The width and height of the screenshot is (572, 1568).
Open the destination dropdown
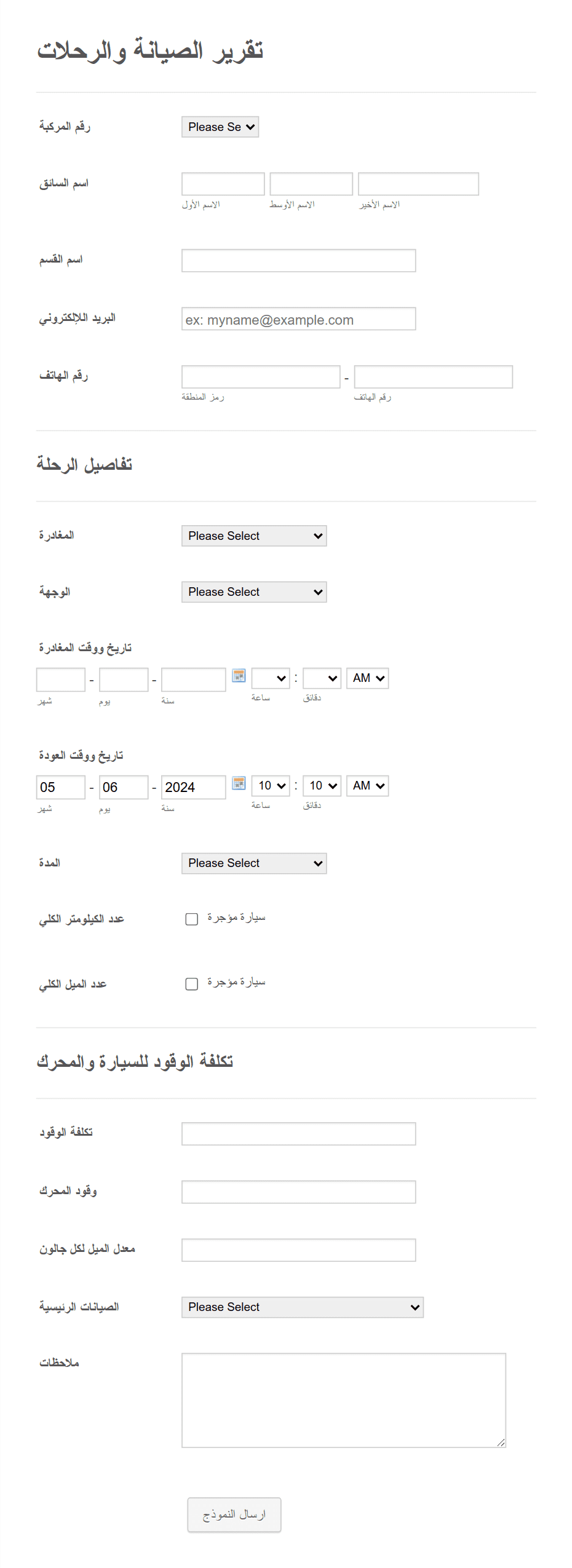(254, 592)
